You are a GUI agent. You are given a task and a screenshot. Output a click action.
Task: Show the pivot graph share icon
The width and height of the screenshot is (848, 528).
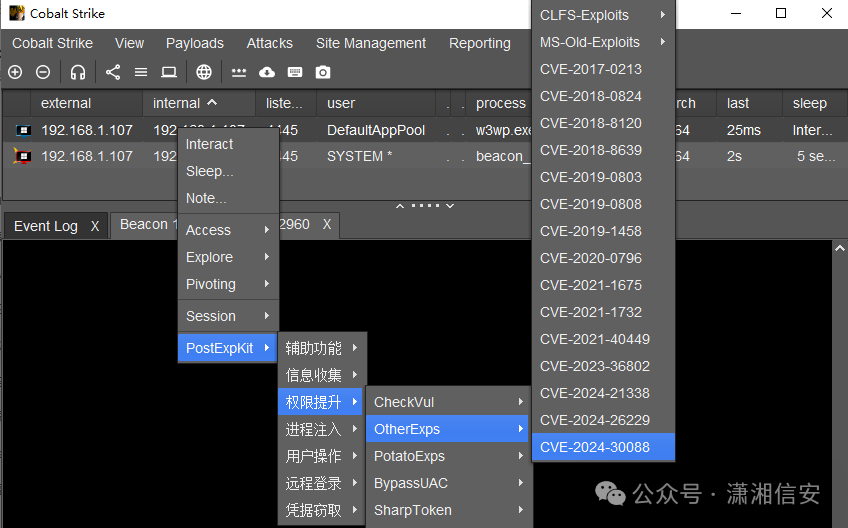tap(112, 72)
